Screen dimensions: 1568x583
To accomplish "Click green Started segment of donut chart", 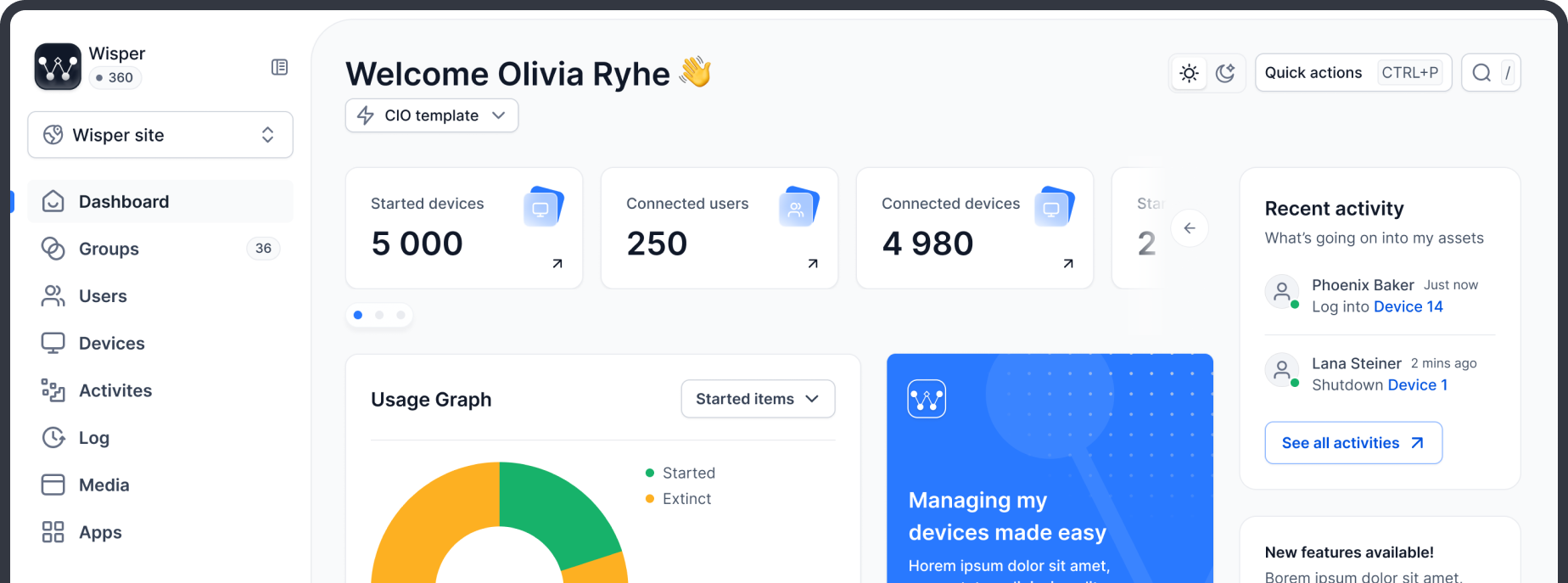I will [558, 509].
